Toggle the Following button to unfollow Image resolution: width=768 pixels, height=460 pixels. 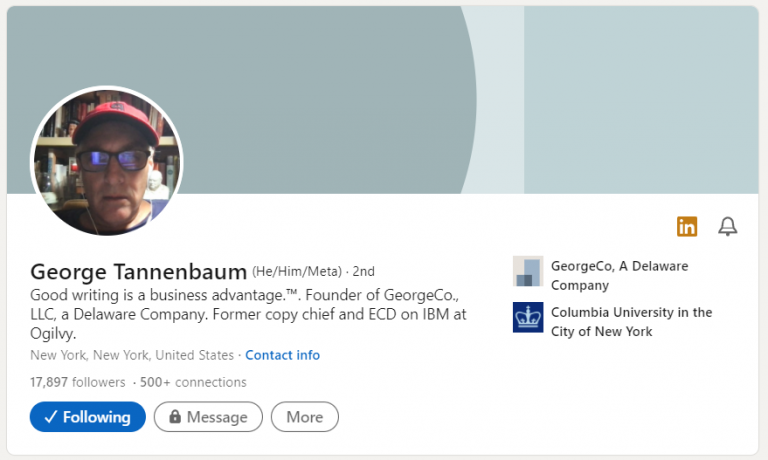88,417
